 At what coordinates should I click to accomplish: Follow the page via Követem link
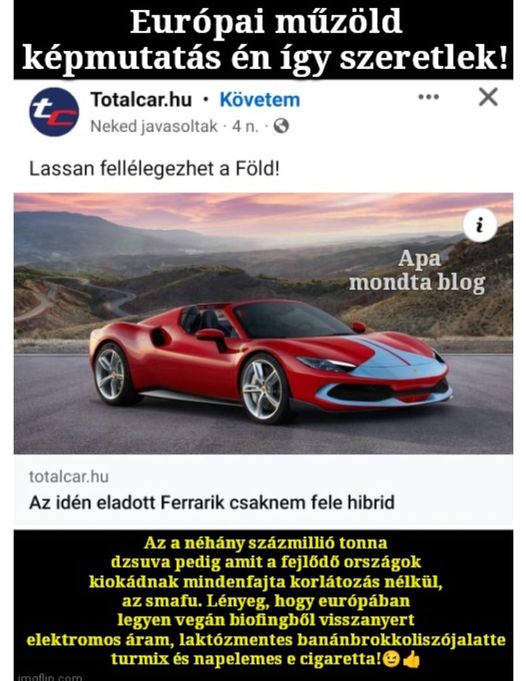(x=260, y=100)
